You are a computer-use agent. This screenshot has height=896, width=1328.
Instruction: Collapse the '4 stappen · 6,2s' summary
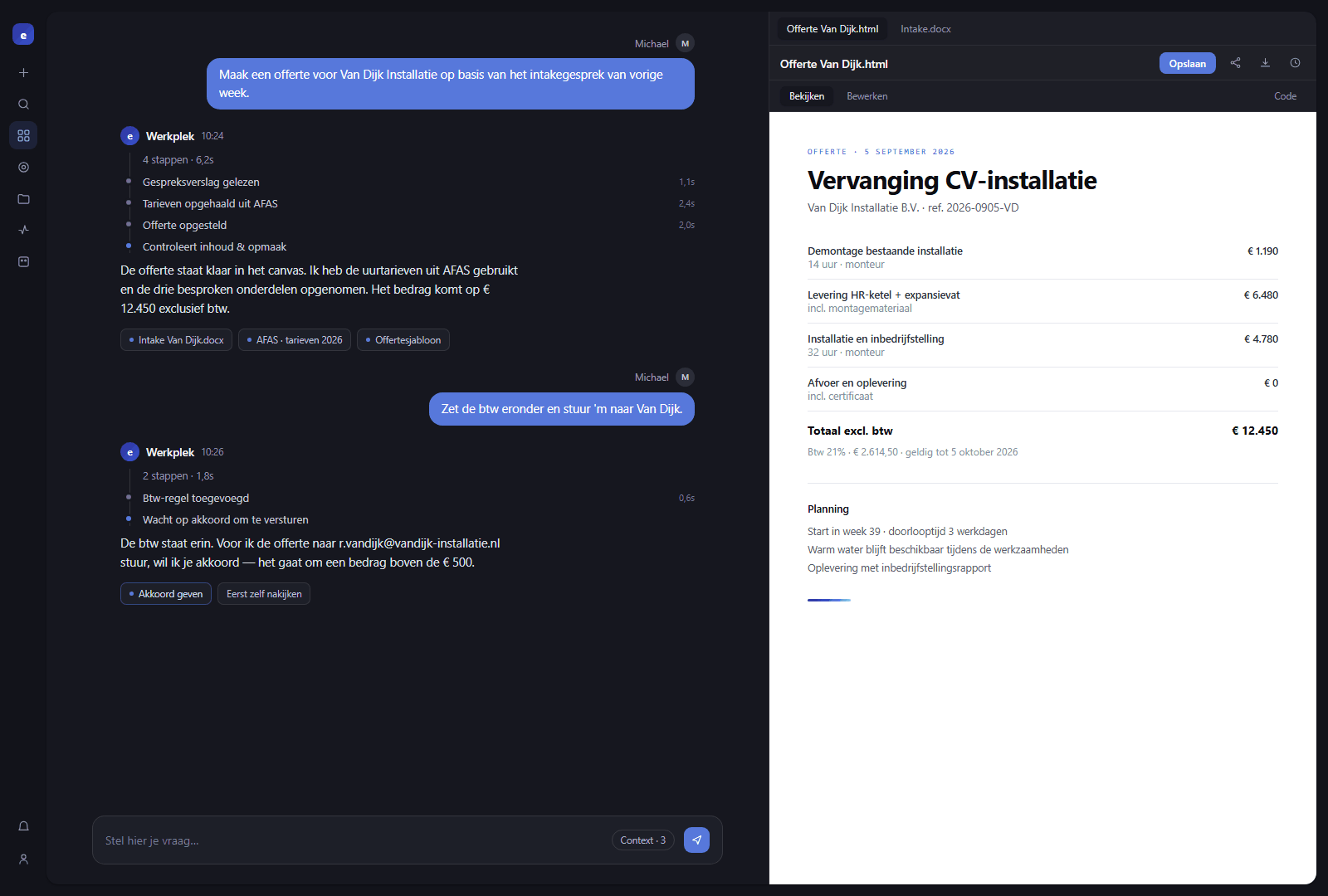[x=178, y=160]
